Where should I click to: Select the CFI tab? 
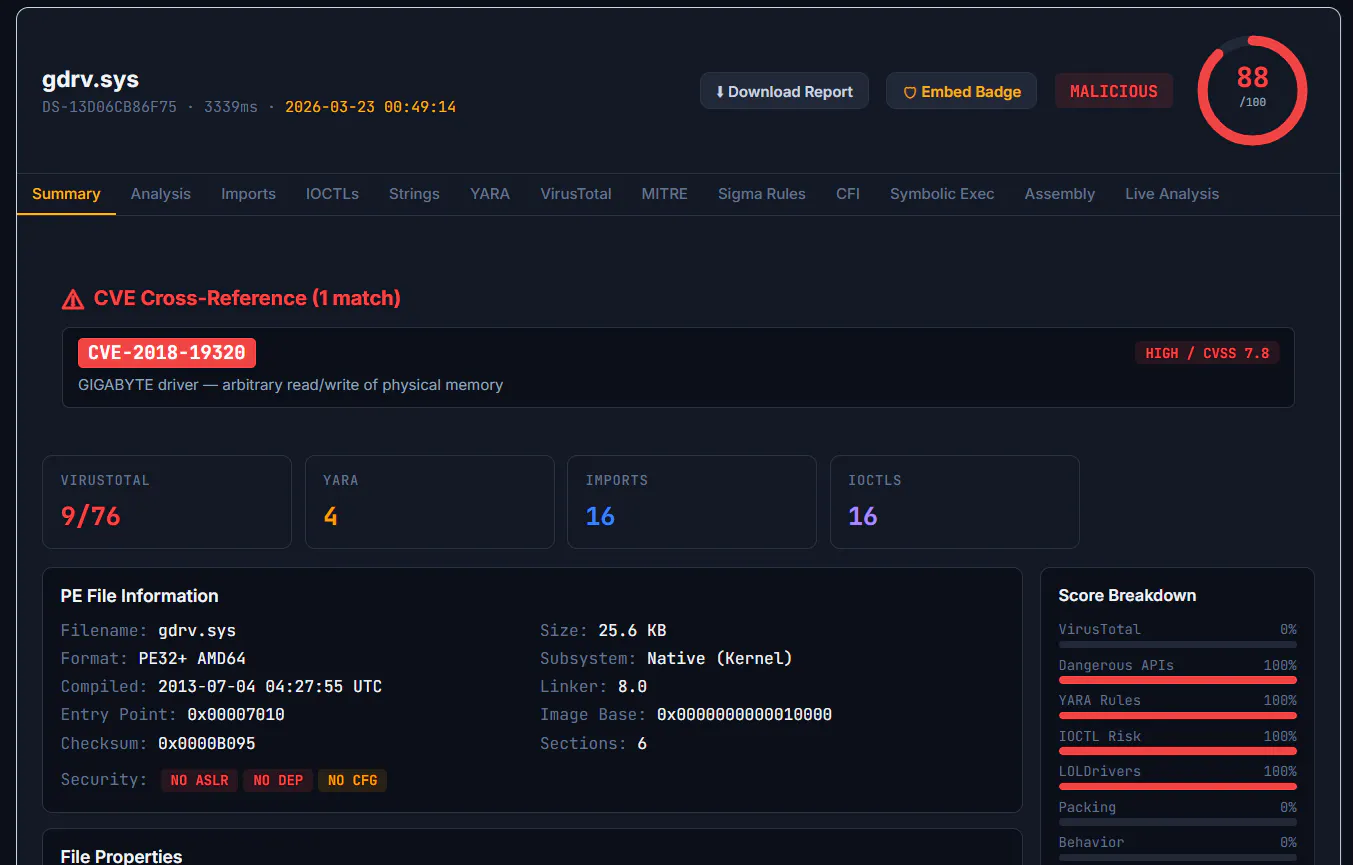848,194
